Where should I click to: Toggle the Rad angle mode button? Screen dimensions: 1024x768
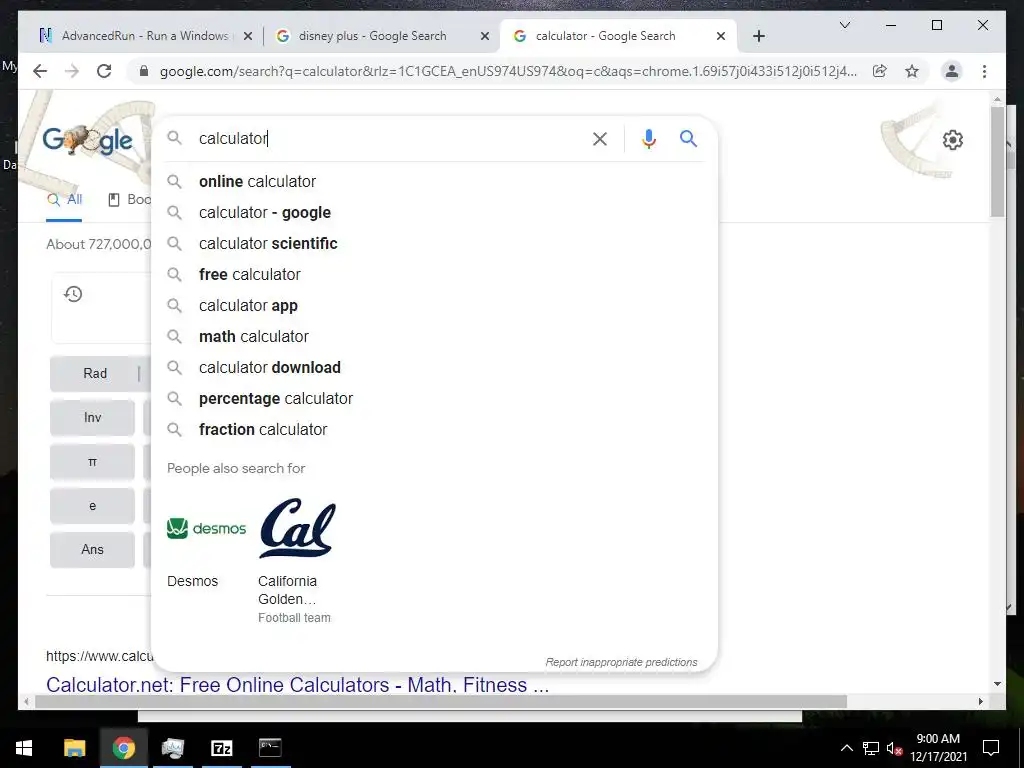pyautogui.click(x=95, y=374)
